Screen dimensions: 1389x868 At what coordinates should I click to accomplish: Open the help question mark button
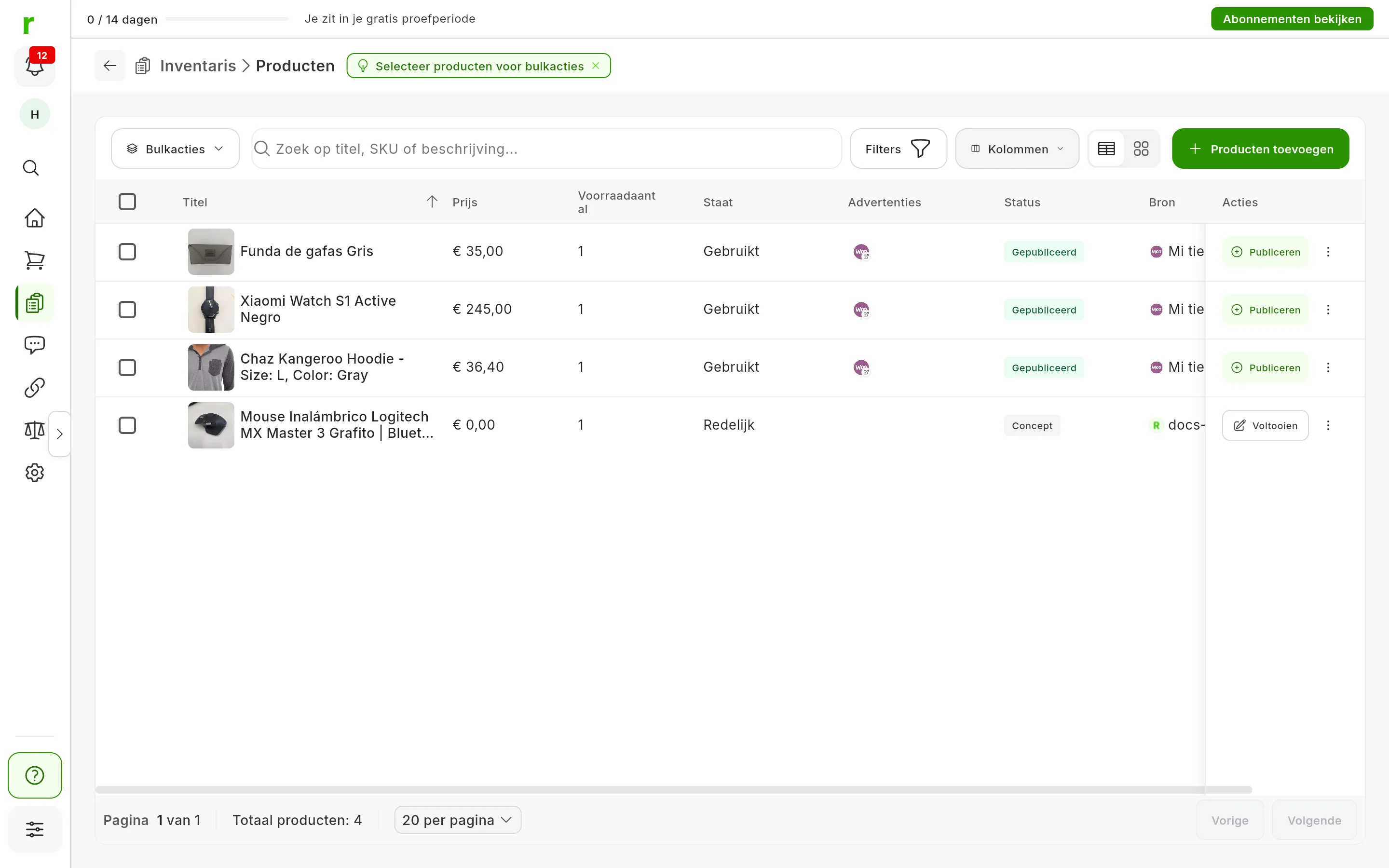(35, 775)
